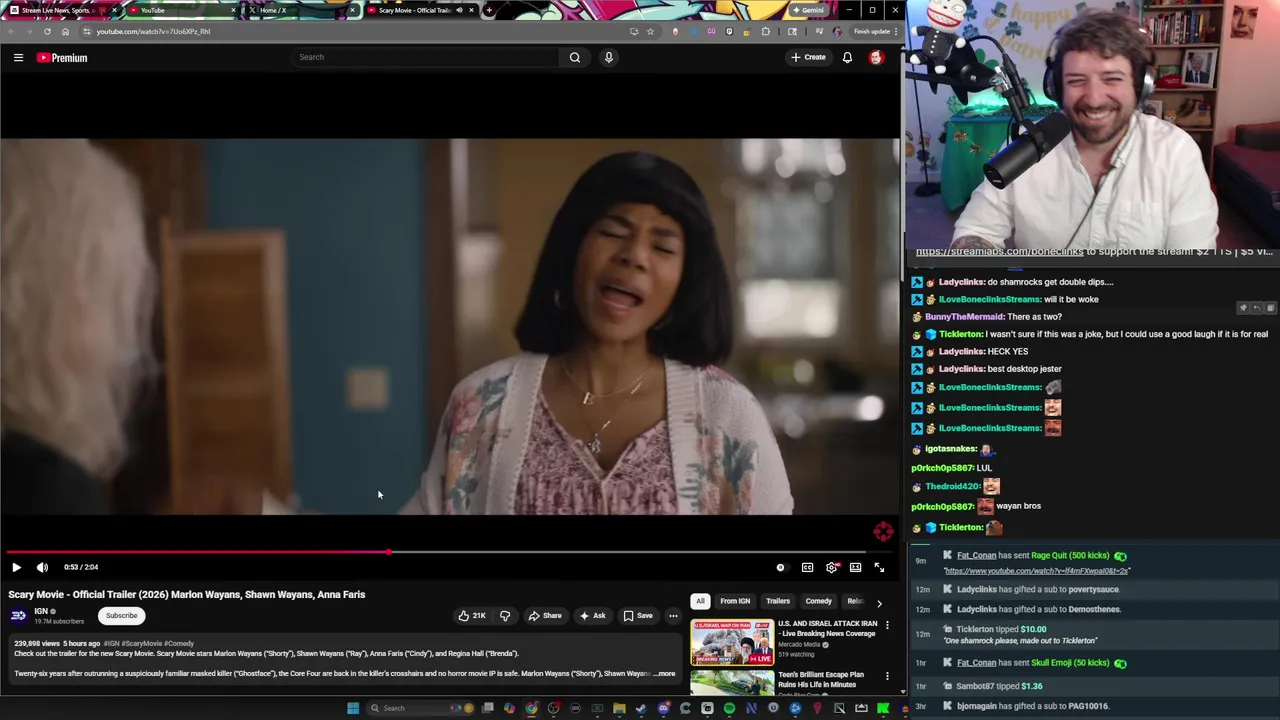1280x720 pixels.
Task: Mute the Scary Movie tab audio icon
Action: [x=459, y=10]
